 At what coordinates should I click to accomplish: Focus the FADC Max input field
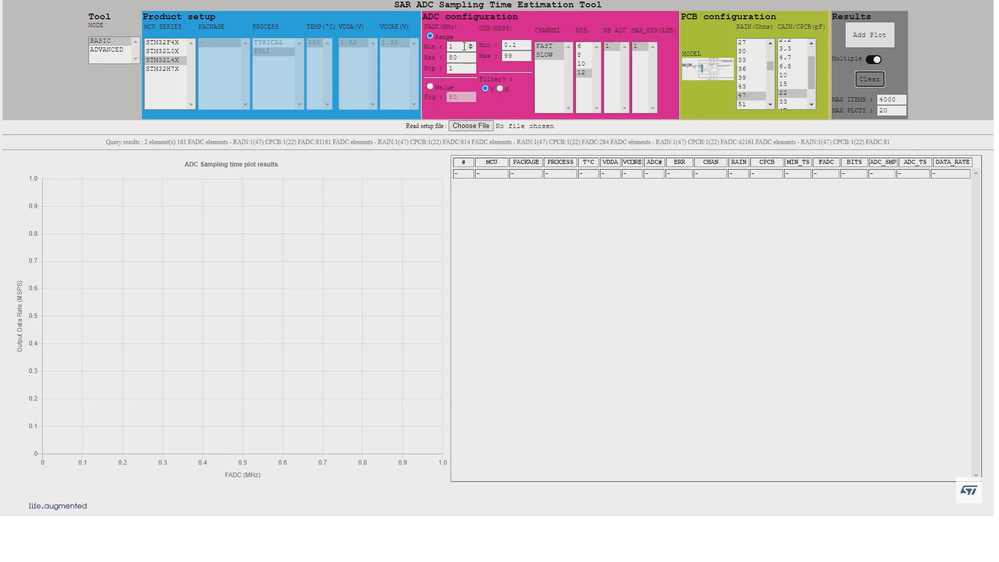point(461,57)
